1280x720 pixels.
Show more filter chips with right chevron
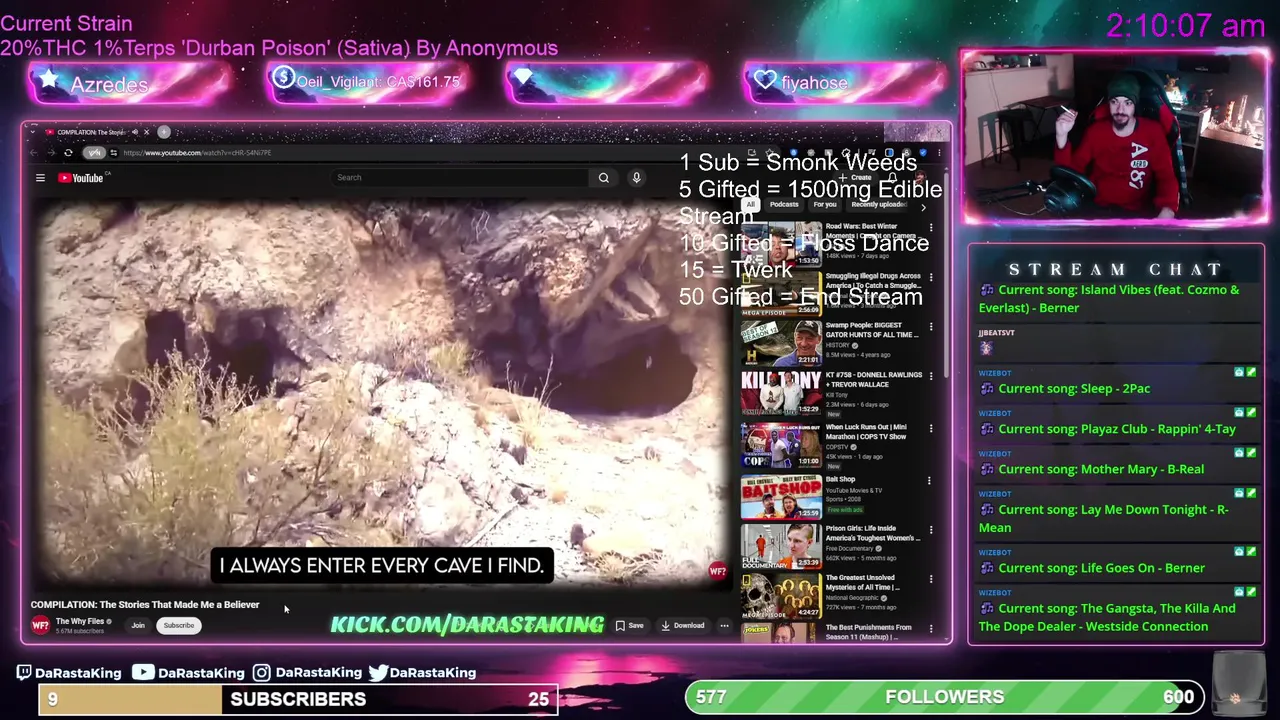click(923, 206)
